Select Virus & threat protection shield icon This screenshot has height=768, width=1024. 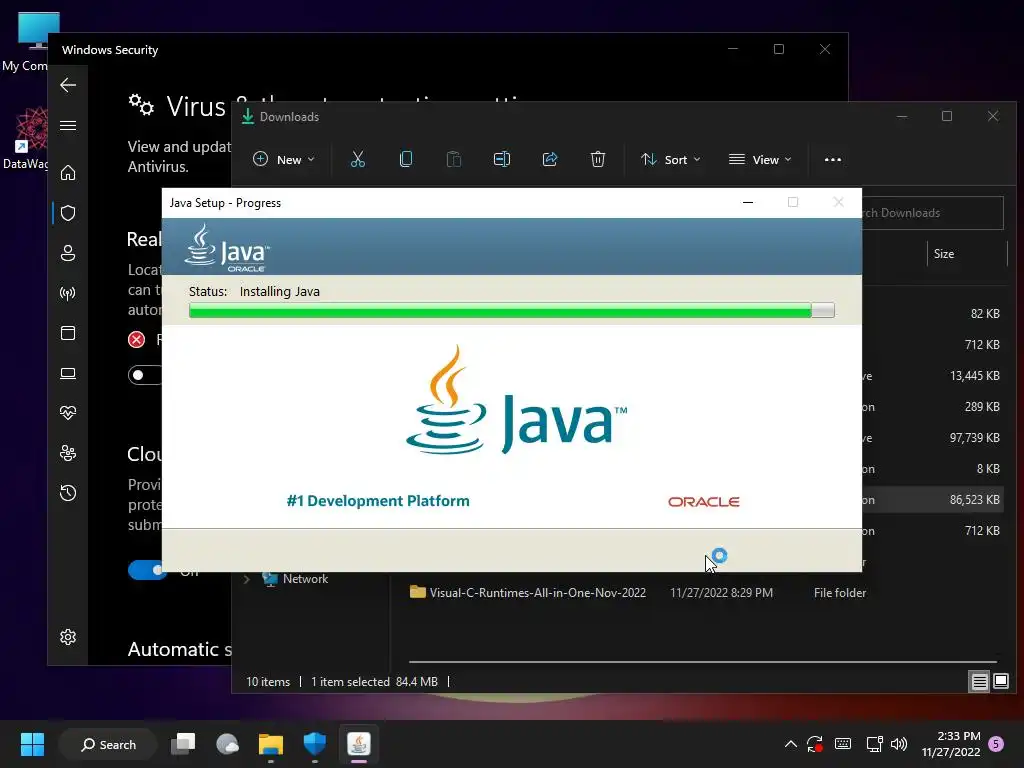point(68,213)
